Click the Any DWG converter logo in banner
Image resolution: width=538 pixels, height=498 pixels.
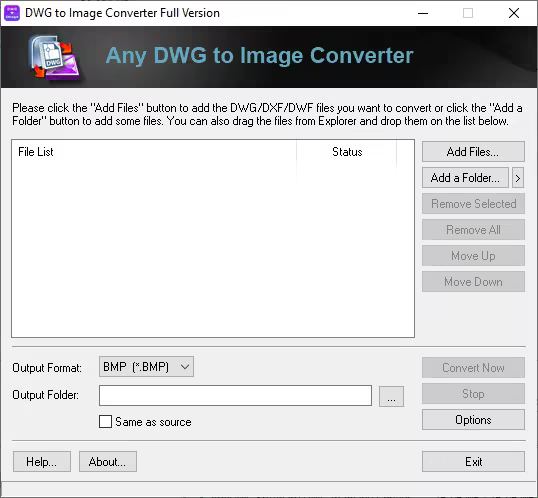click(x=55, y=58)
